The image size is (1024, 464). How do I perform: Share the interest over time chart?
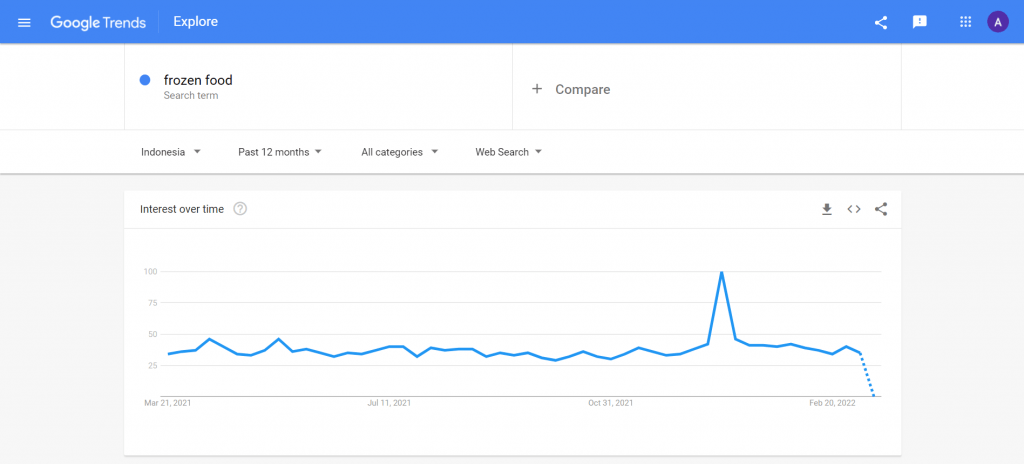point(881,209)
